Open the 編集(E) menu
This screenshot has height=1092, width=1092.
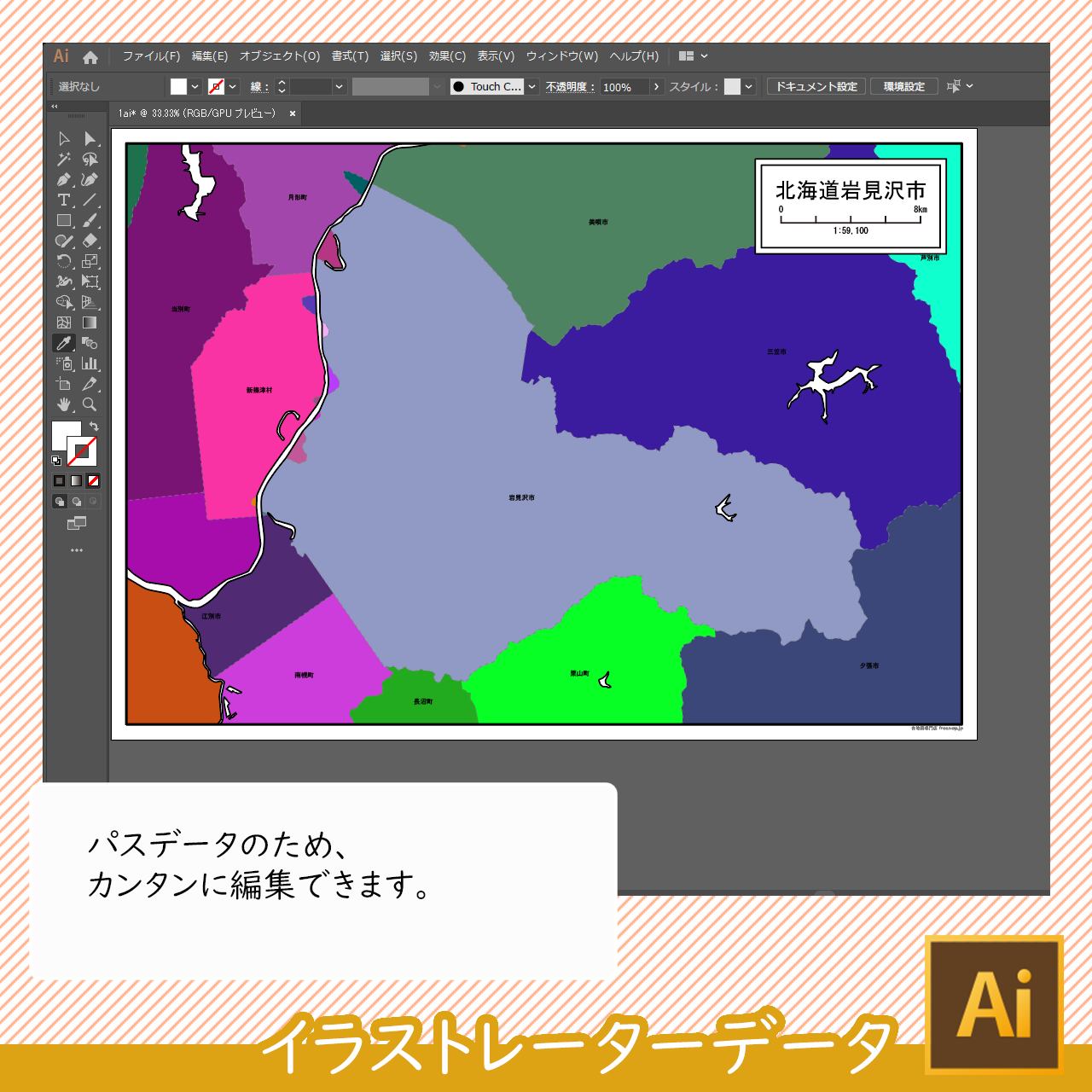coord(209,56)
